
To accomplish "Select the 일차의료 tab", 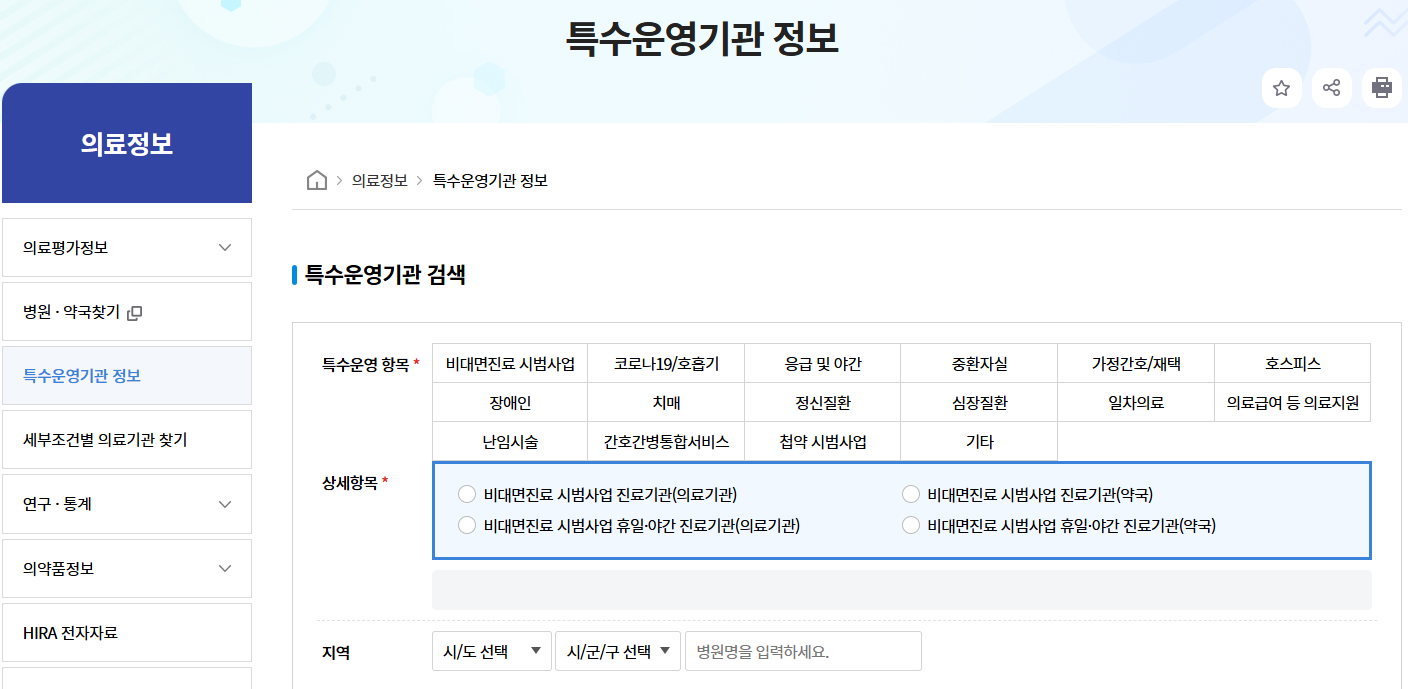I will point(1136,403).
